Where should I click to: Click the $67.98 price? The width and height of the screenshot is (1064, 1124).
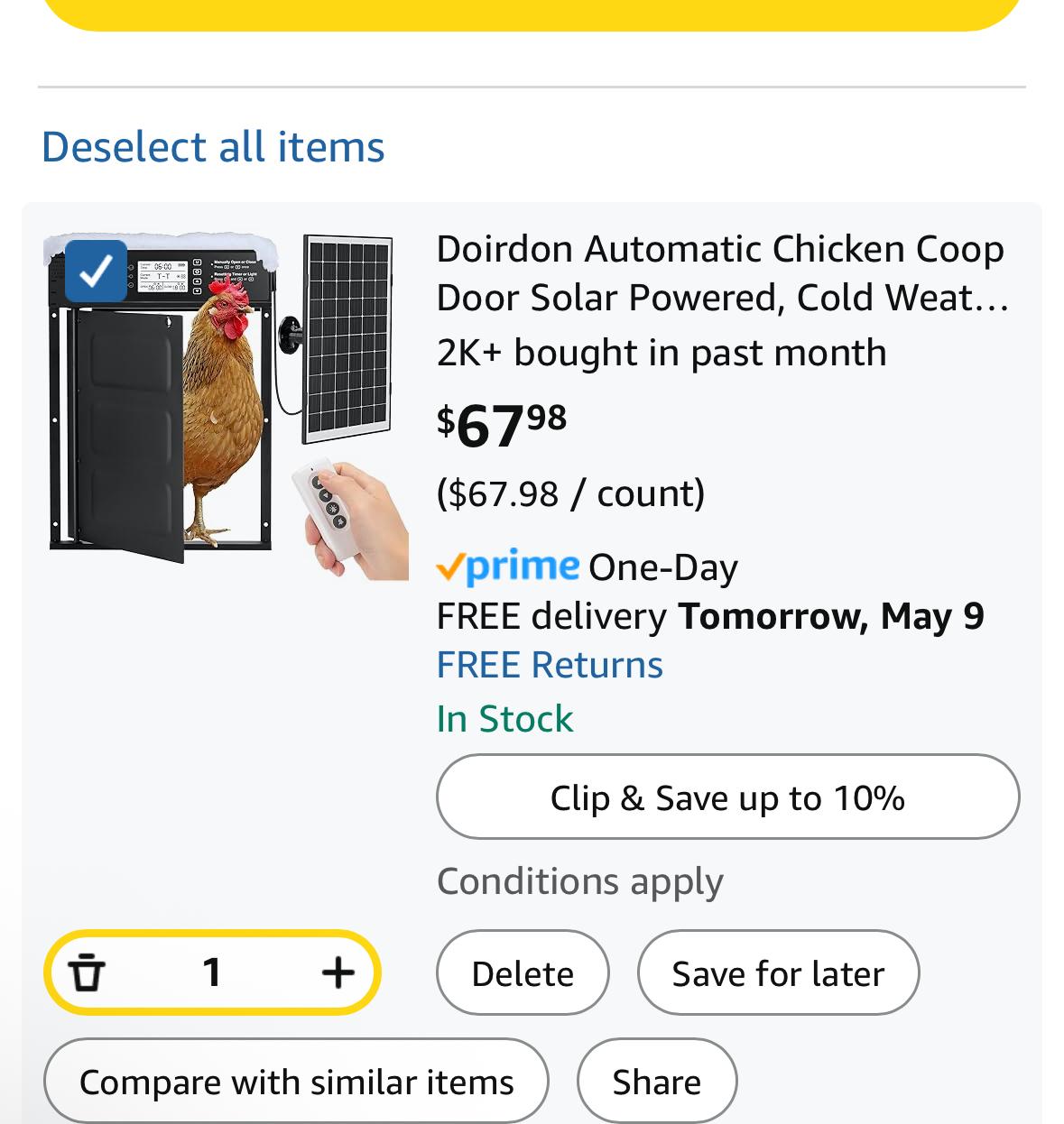[502, 425]
